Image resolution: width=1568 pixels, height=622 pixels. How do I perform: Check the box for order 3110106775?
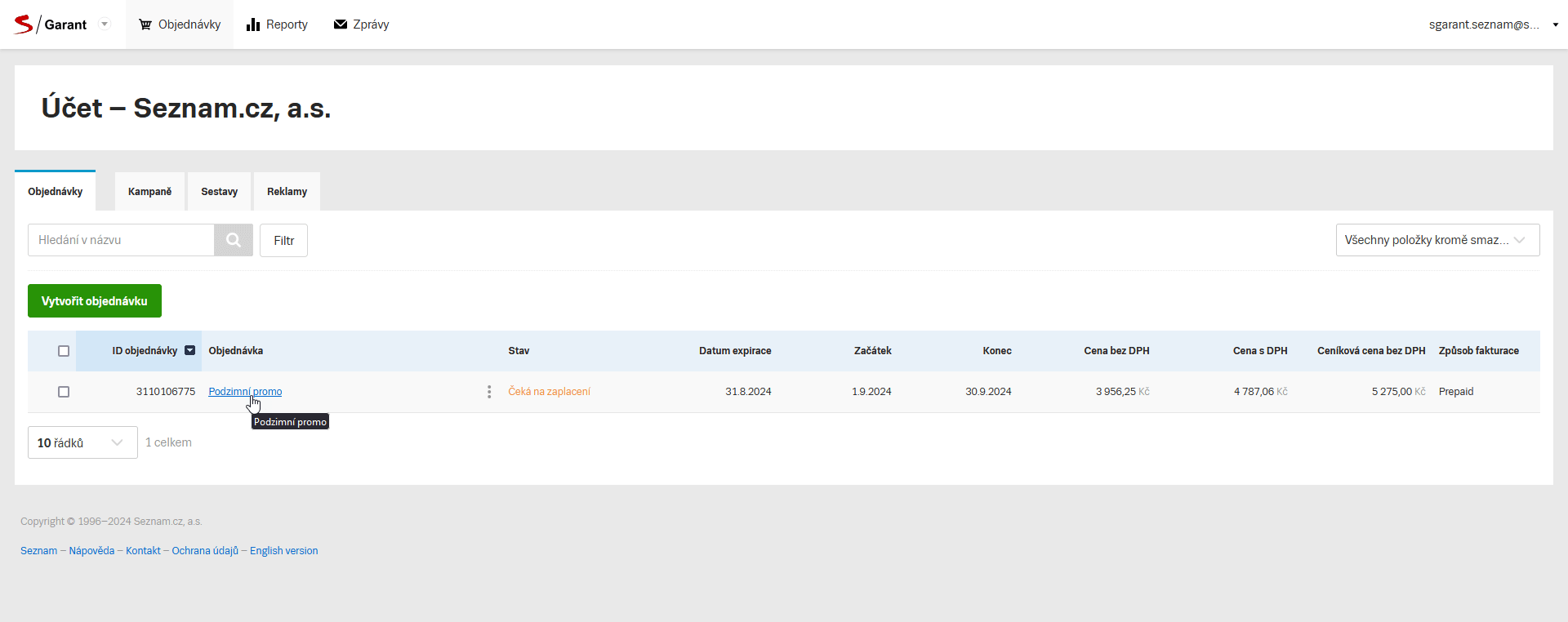tap(64, 392)
